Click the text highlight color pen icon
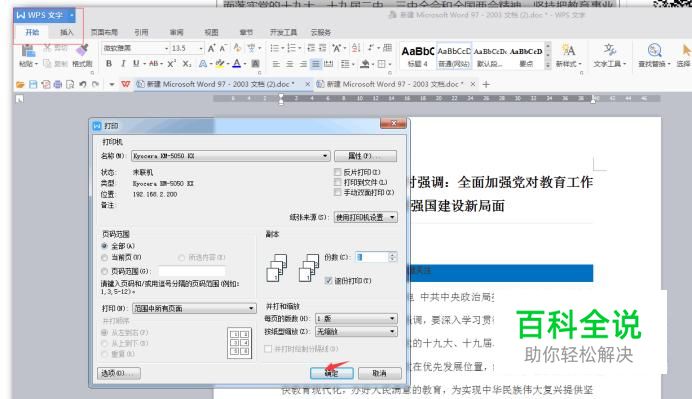 (219, 64)
